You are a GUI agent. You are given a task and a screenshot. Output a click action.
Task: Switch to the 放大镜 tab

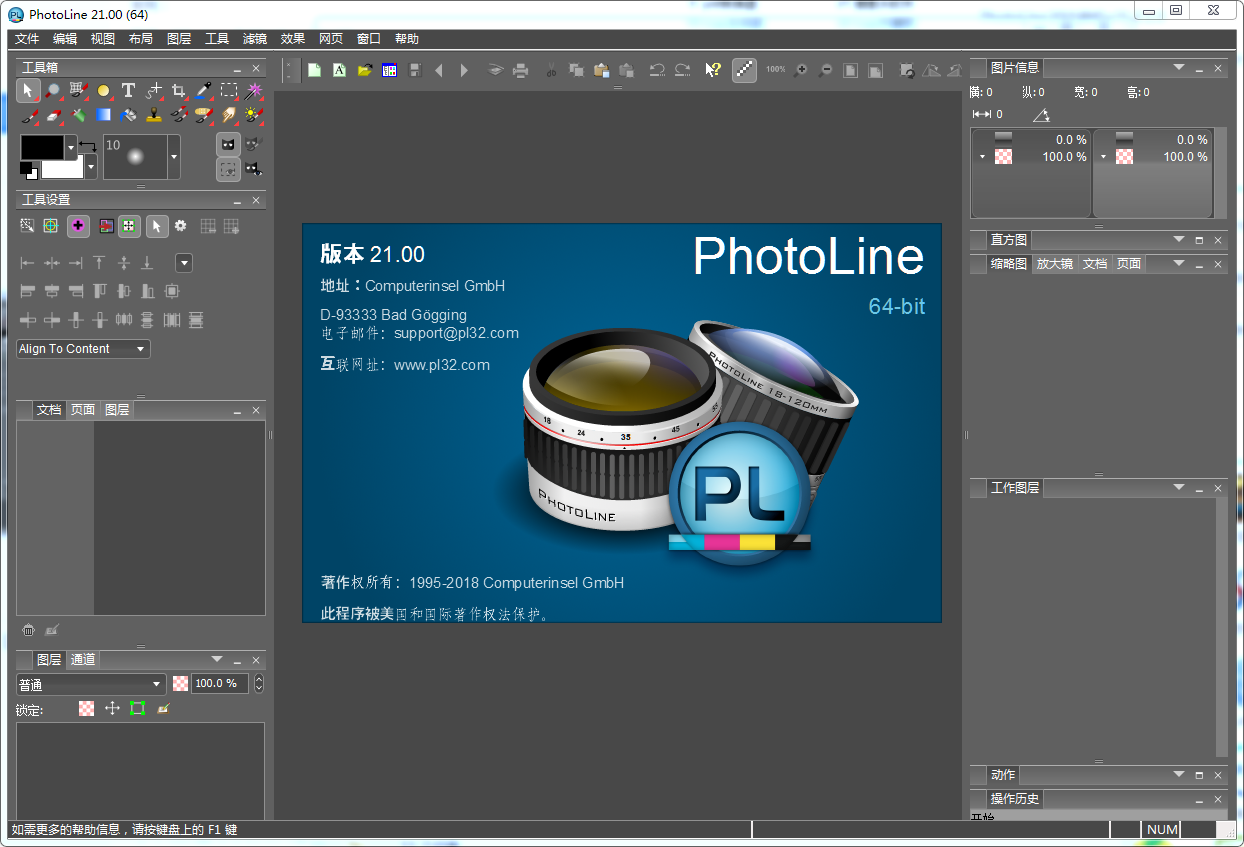pyautogui.click(x=1054, y=264)
